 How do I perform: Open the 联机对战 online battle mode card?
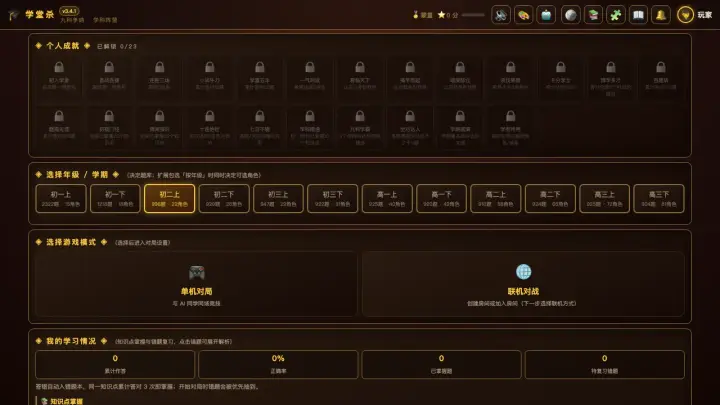(523, 284)
